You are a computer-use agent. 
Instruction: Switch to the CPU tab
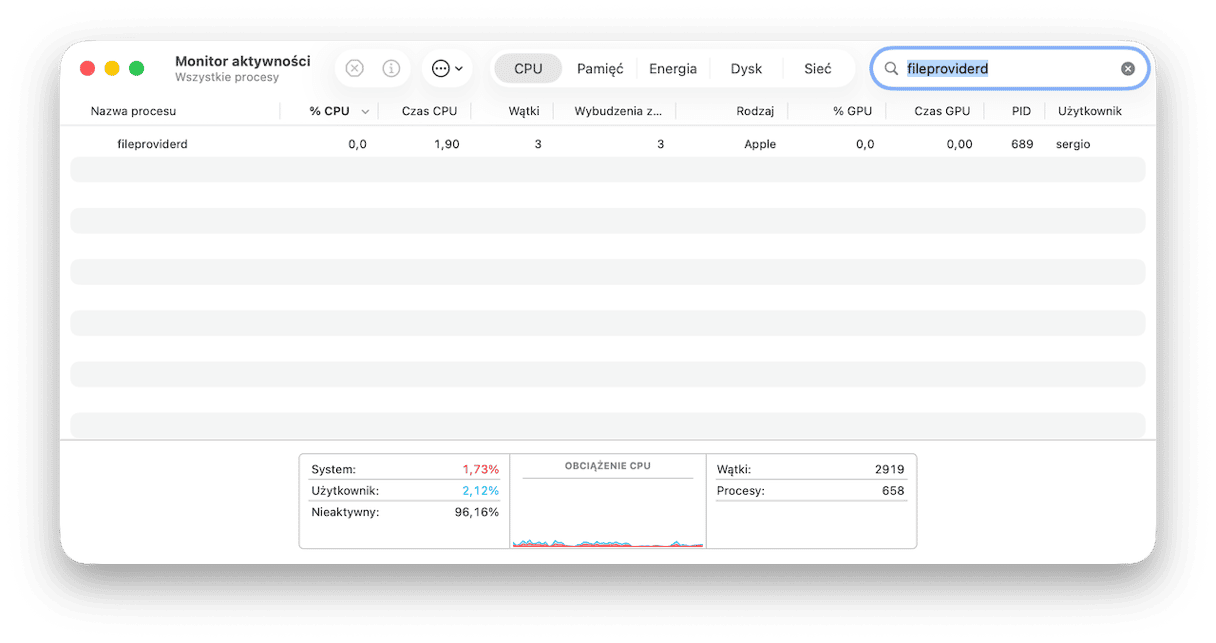coord(528,68)
